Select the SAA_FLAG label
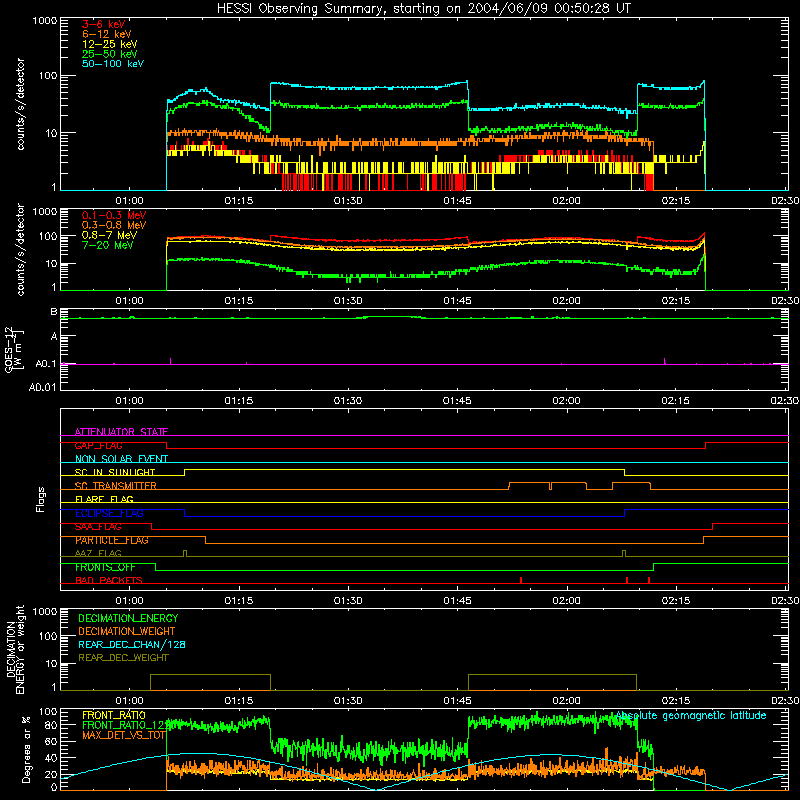The height and width of the screenshot is (800, 800). [98, 527]
